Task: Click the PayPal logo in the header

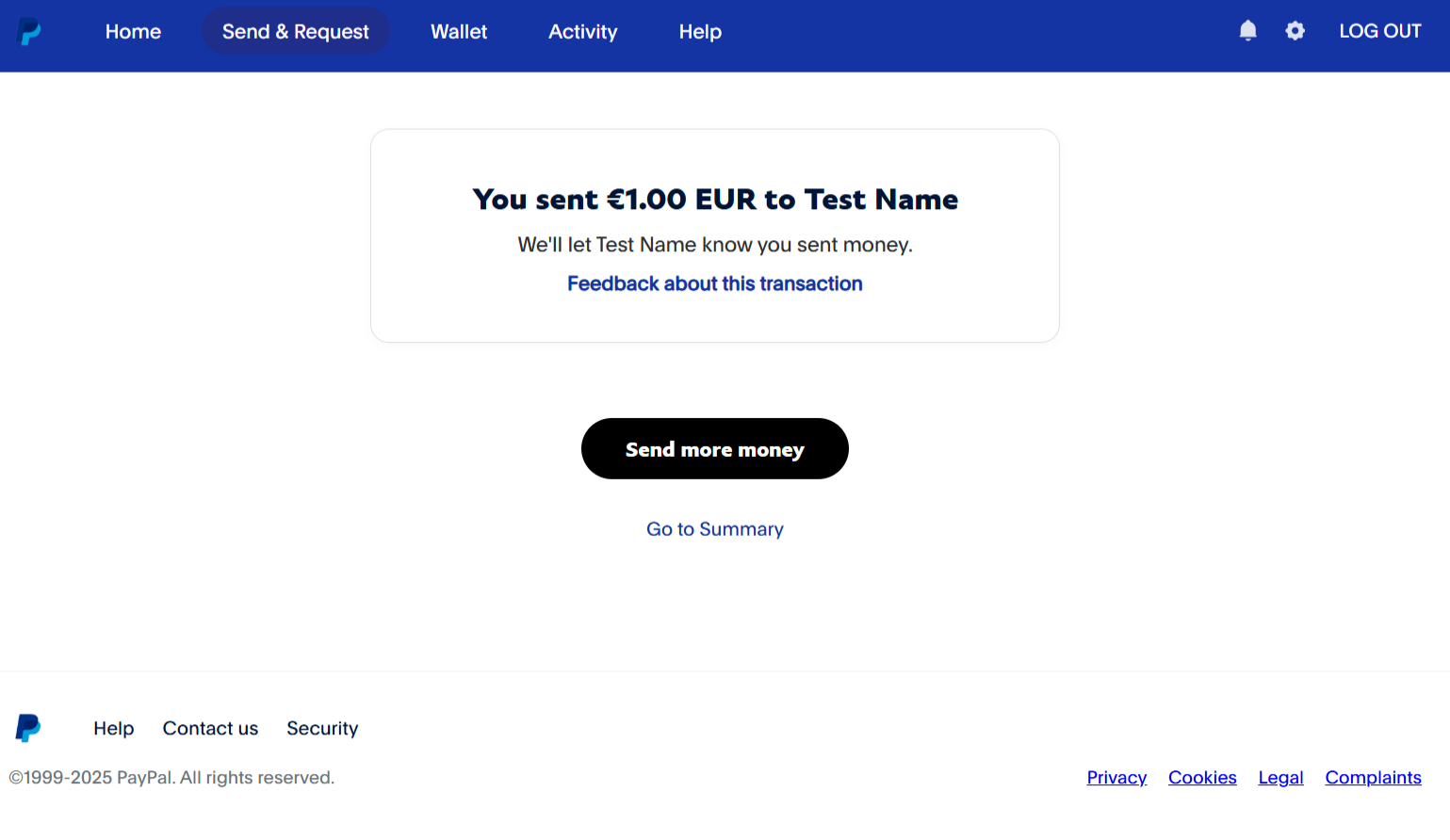Action: pyautogui.click(x=29, y=32)
